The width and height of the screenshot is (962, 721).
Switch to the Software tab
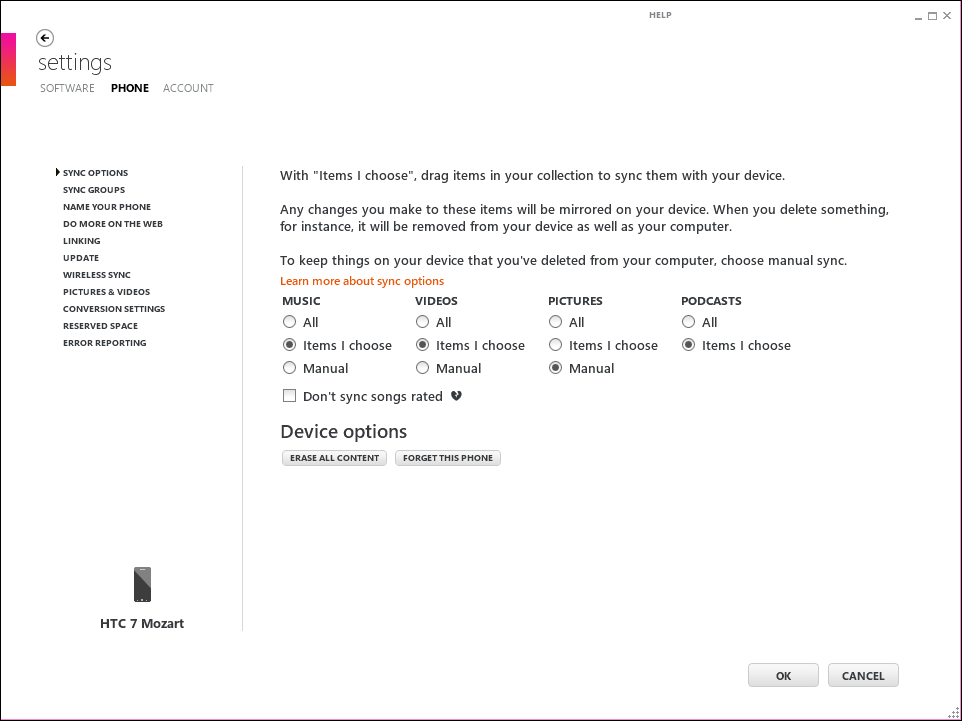coord(67,88)
